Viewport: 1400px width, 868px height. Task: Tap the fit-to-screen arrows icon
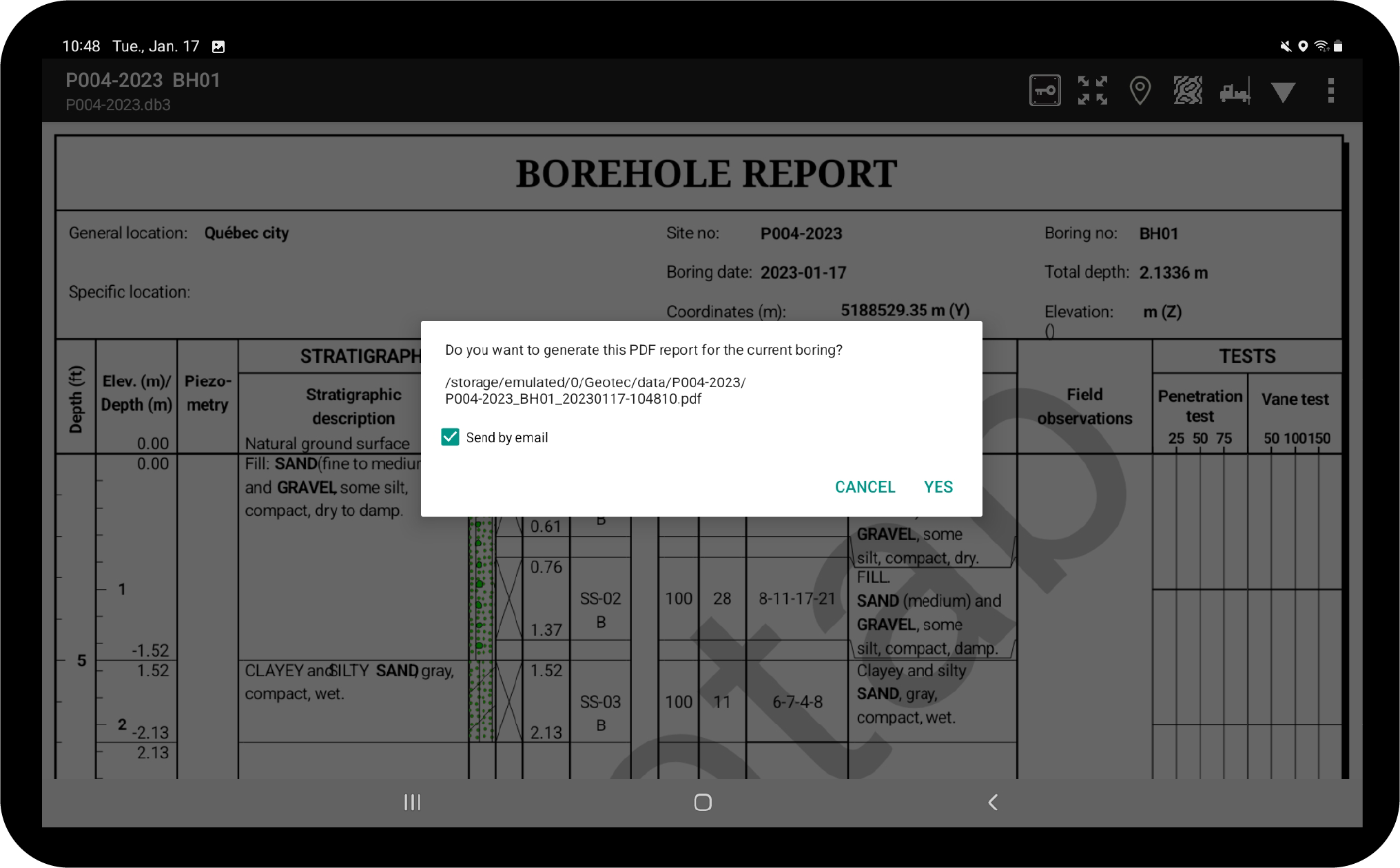point(1093,90)
